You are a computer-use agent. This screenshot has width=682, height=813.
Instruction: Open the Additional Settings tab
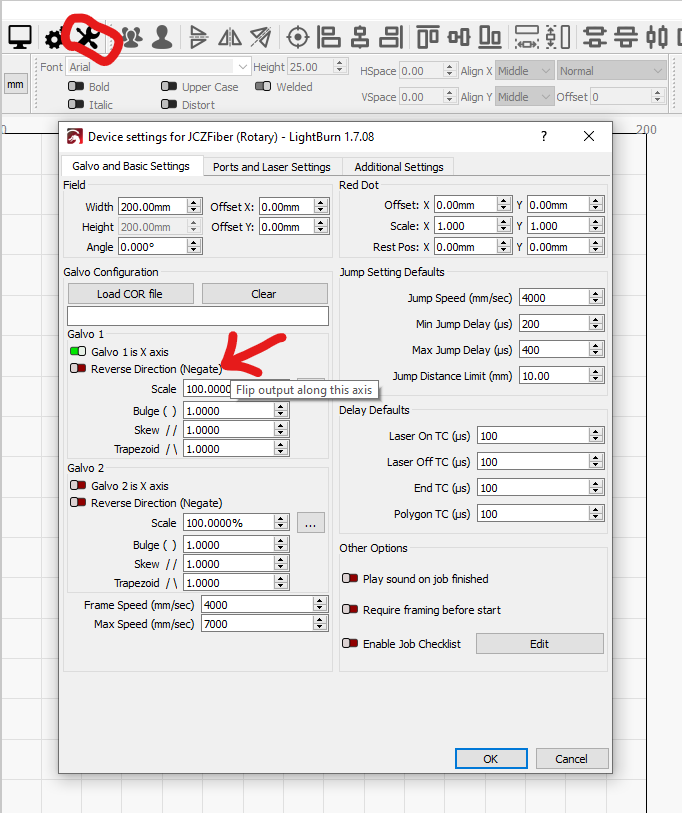tap(399, 167)
